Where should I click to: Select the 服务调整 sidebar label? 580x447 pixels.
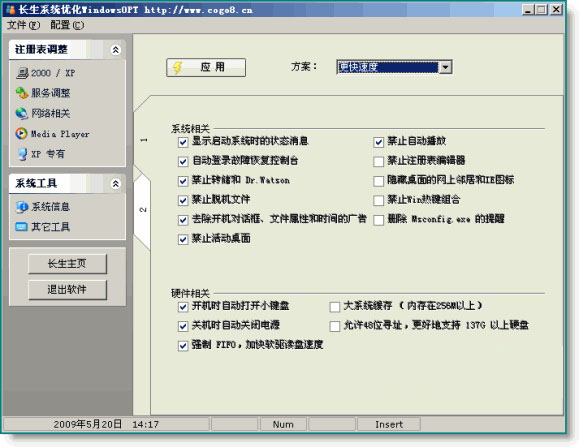51,93
